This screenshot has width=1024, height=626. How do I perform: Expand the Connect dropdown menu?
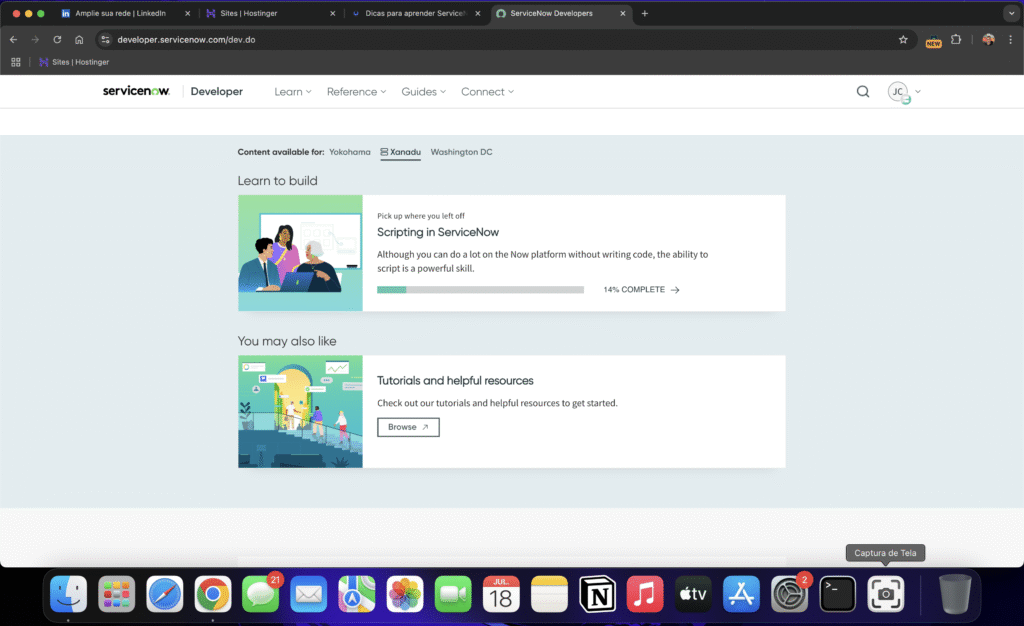point(487,92)
